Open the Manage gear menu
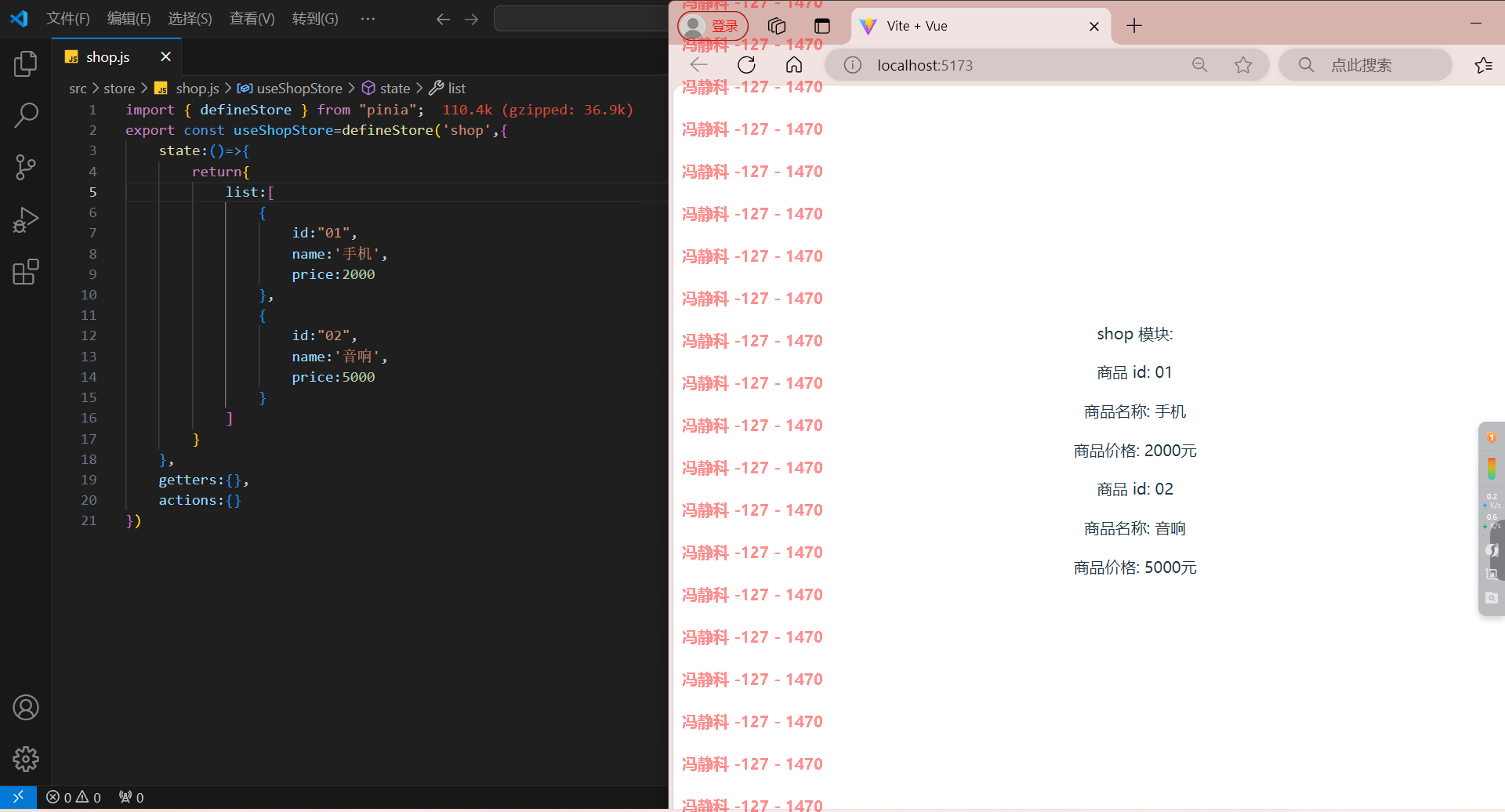This screenshot has height=812, width=1505. 25,759
